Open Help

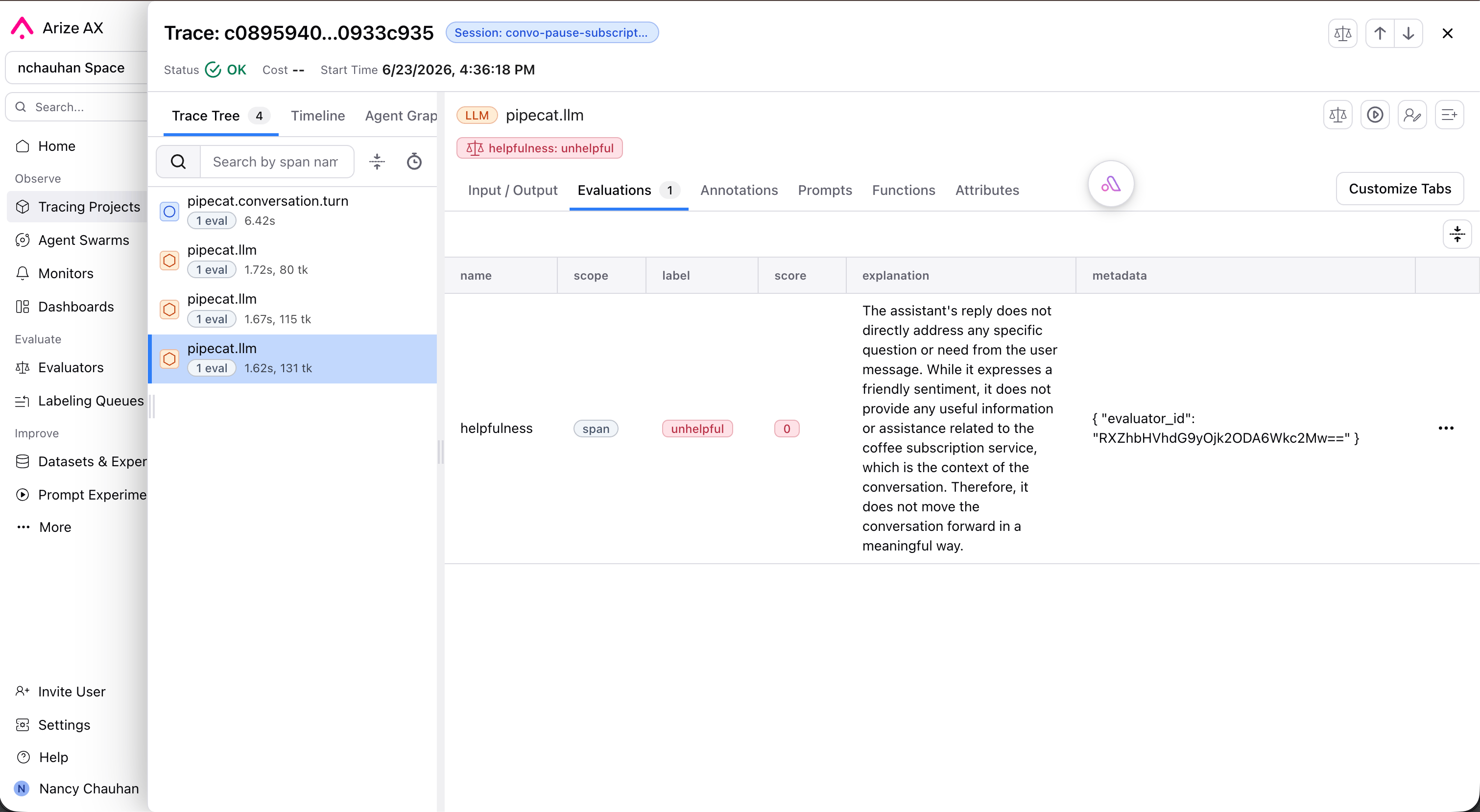tap(53, 757)
